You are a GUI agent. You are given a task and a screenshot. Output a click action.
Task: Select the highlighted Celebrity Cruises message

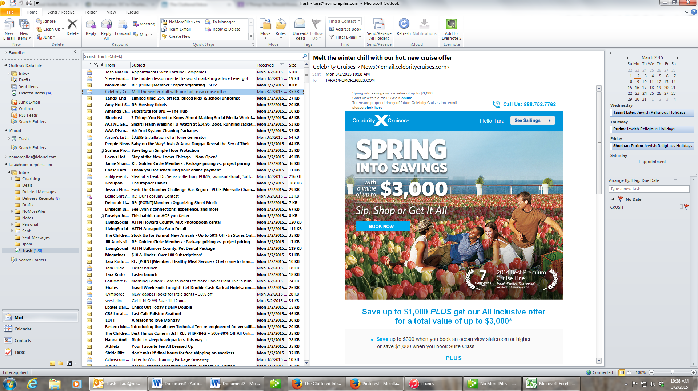click(x=193, y=91)
